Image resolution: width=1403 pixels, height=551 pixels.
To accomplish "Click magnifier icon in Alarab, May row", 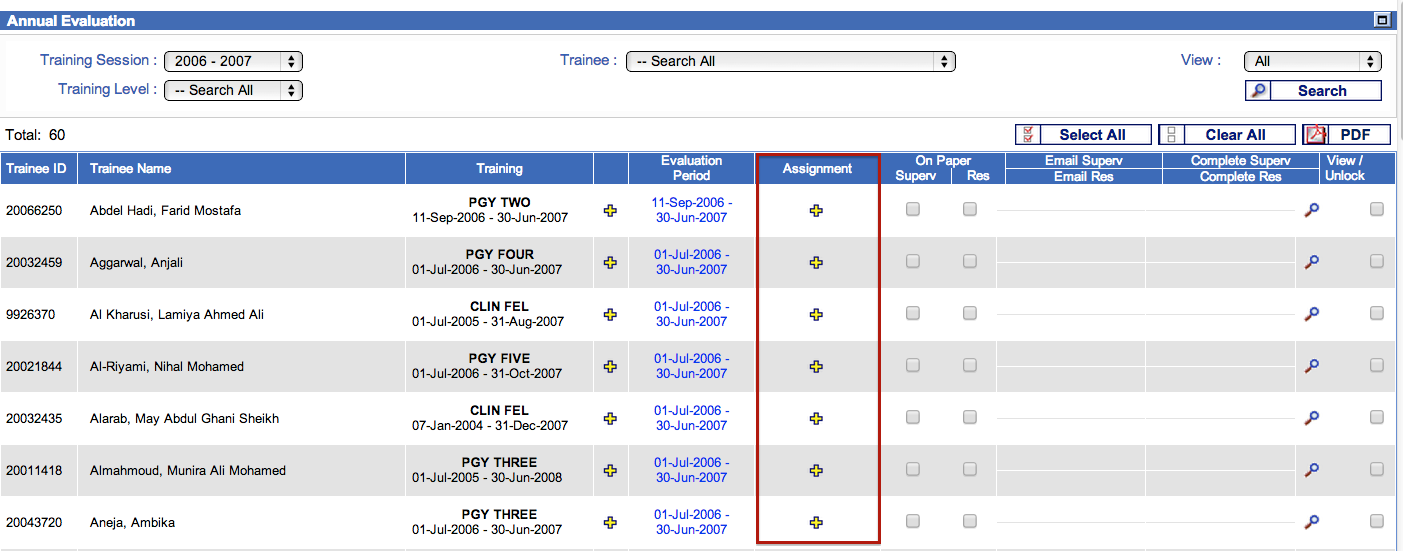I will tap(1312, 418).
